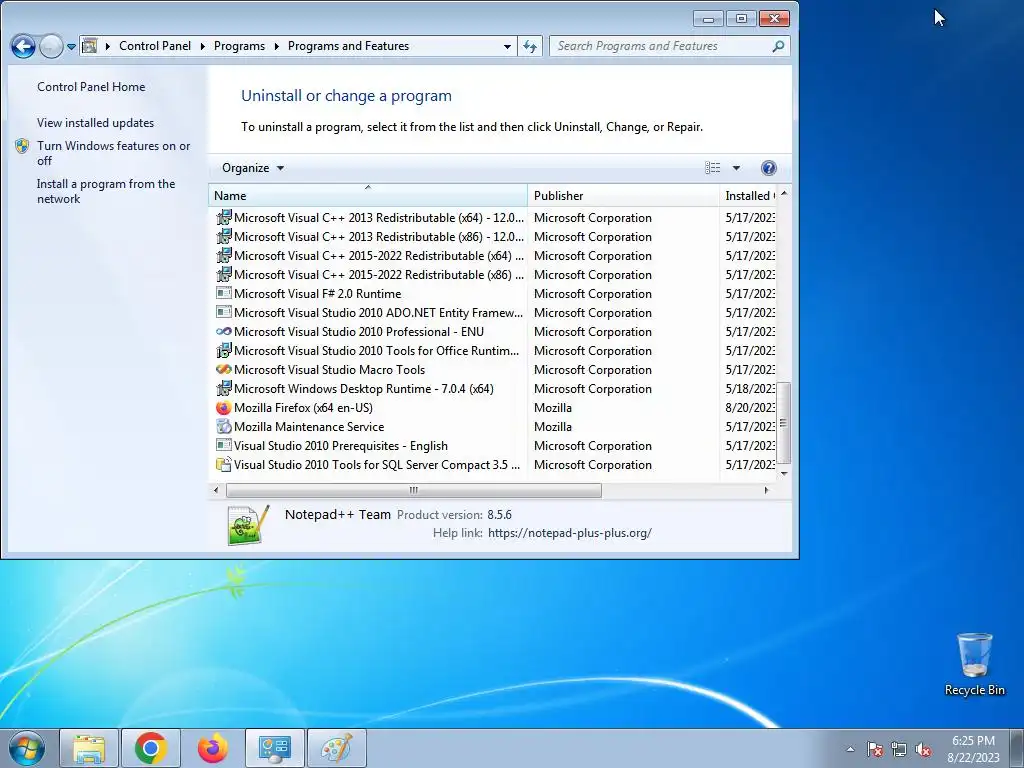Launch Google Chrome from taskbar
Screen dimensions: 1024x768
tap(151, 748)
